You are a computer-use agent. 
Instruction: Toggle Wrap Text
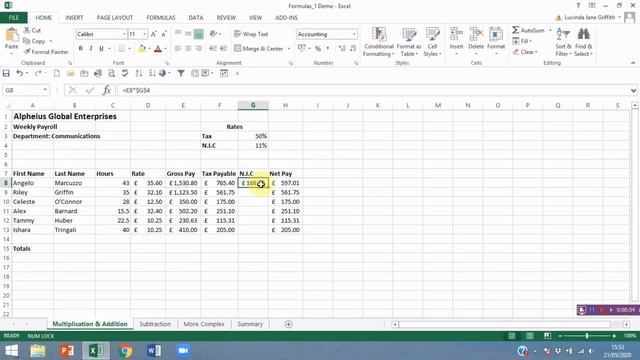coord(251,34)
